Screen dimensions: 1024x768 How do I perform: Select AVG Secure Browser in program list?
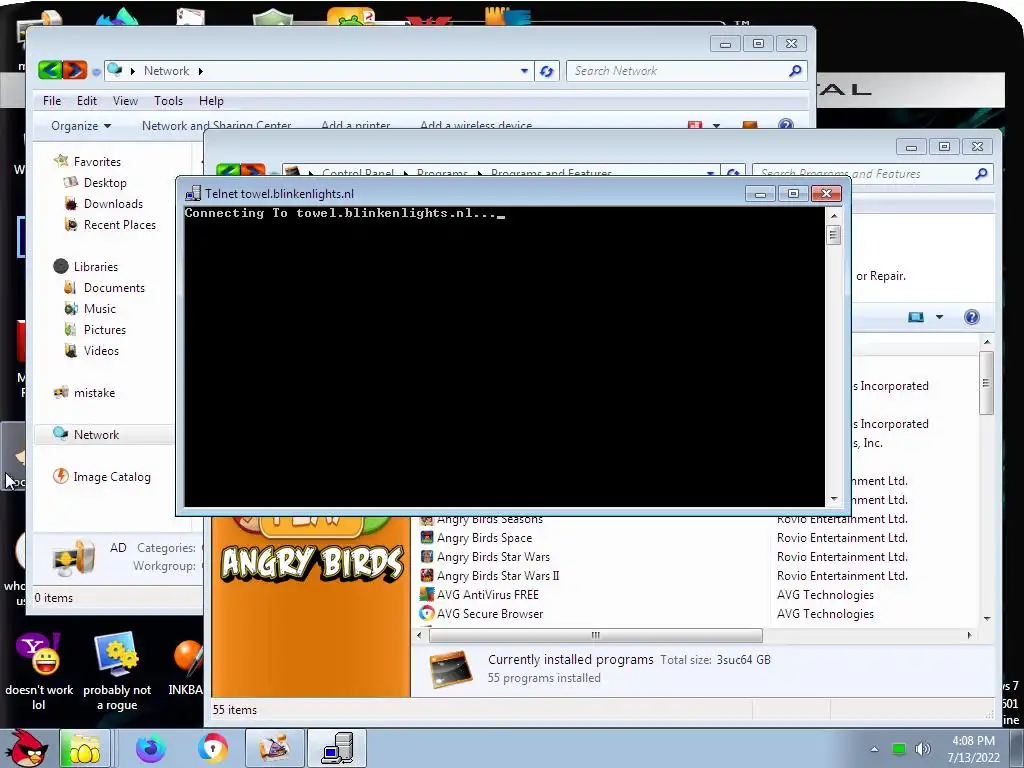click(x=490, y=613)
